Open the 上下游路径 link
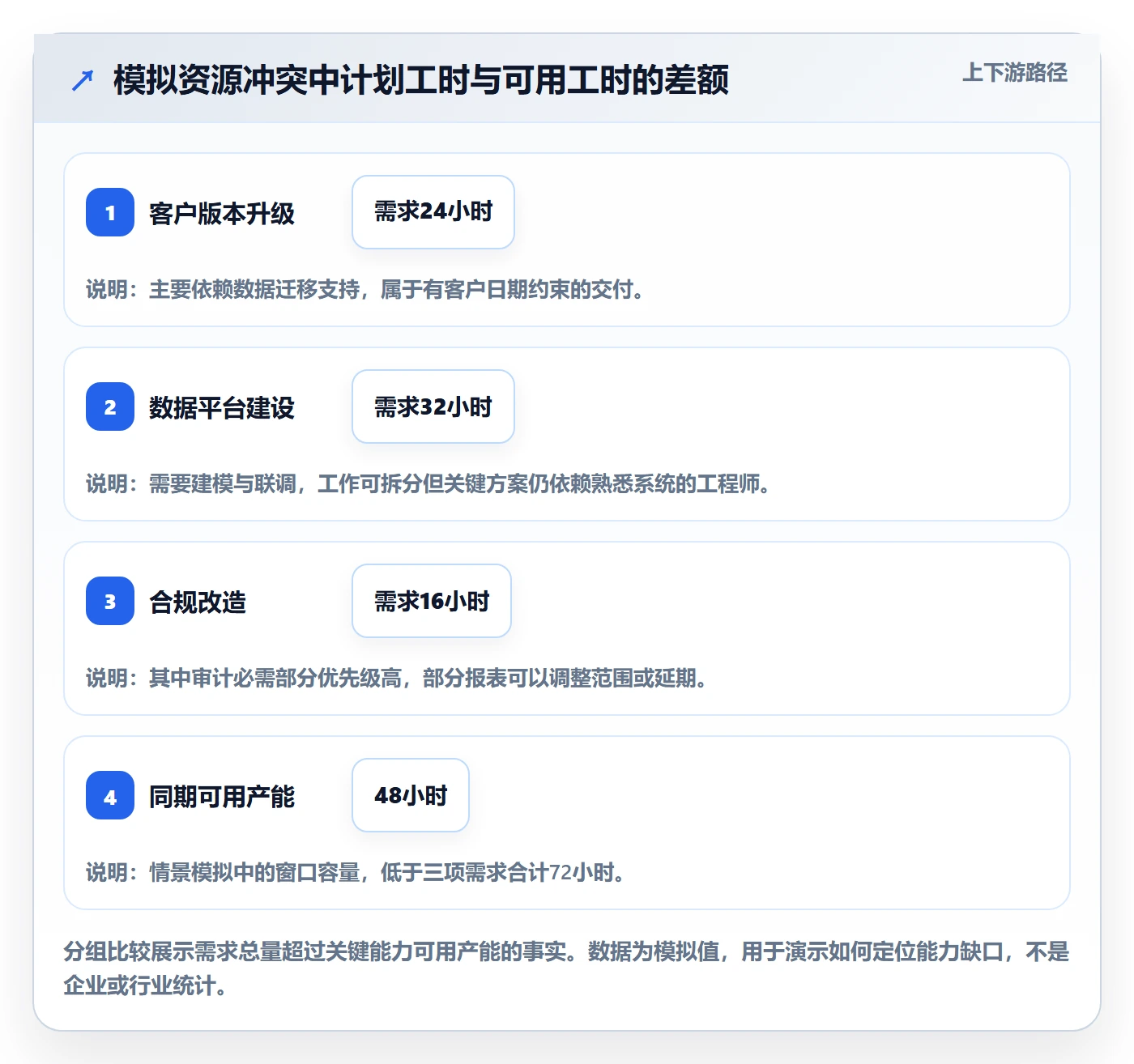1134x1064 pixels. click(x=1014, y=72)
